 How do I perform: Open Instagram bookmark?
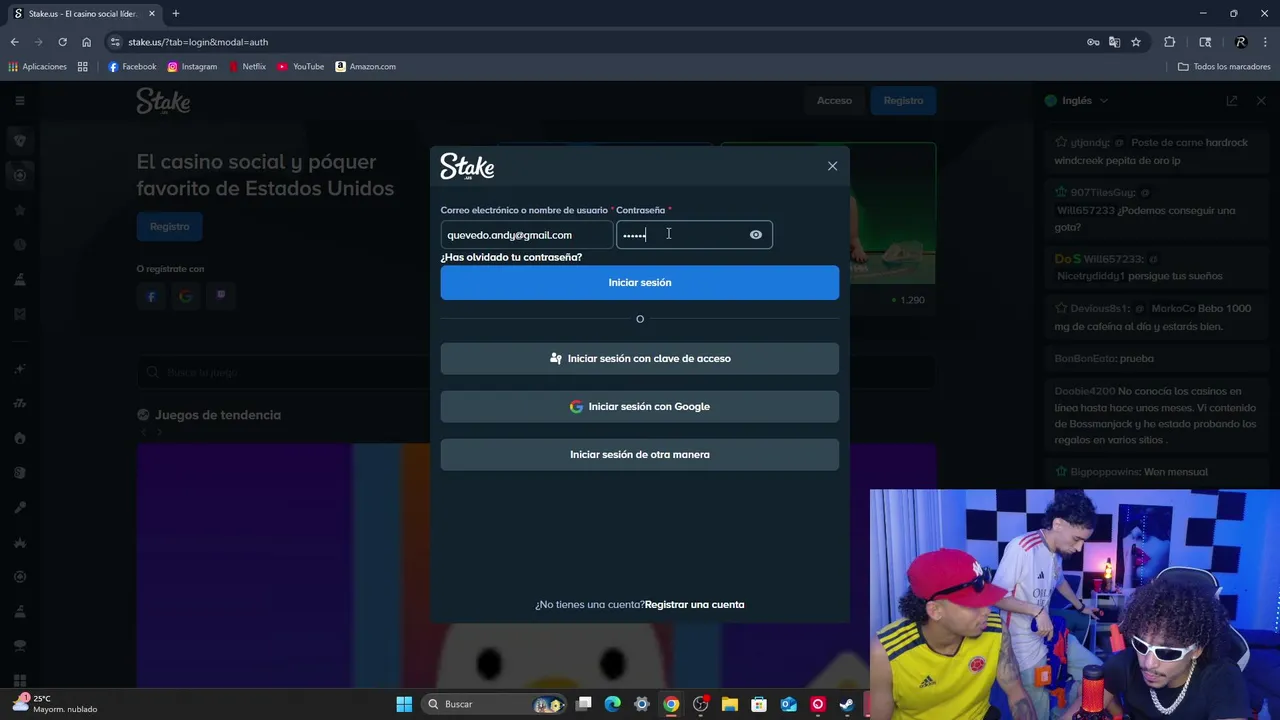point(192,67)
